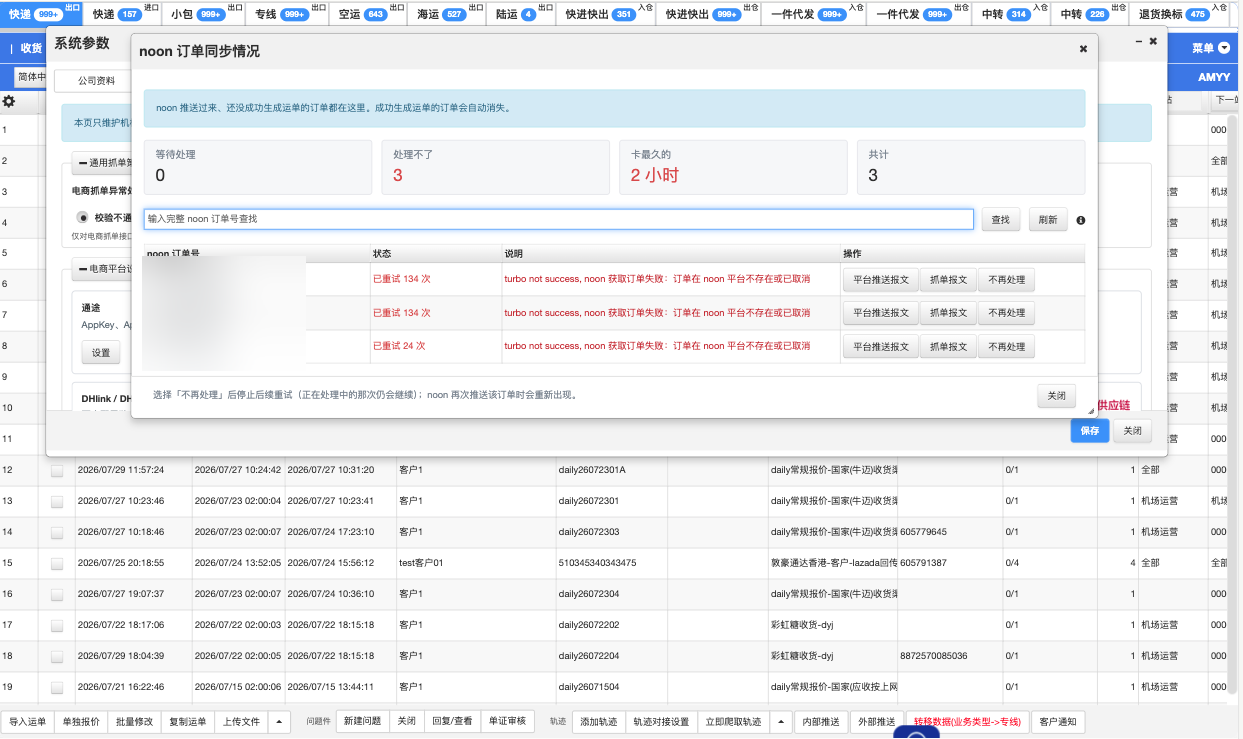Open the 快进快出 入仓 351 tab

click(x=607, y=14)
